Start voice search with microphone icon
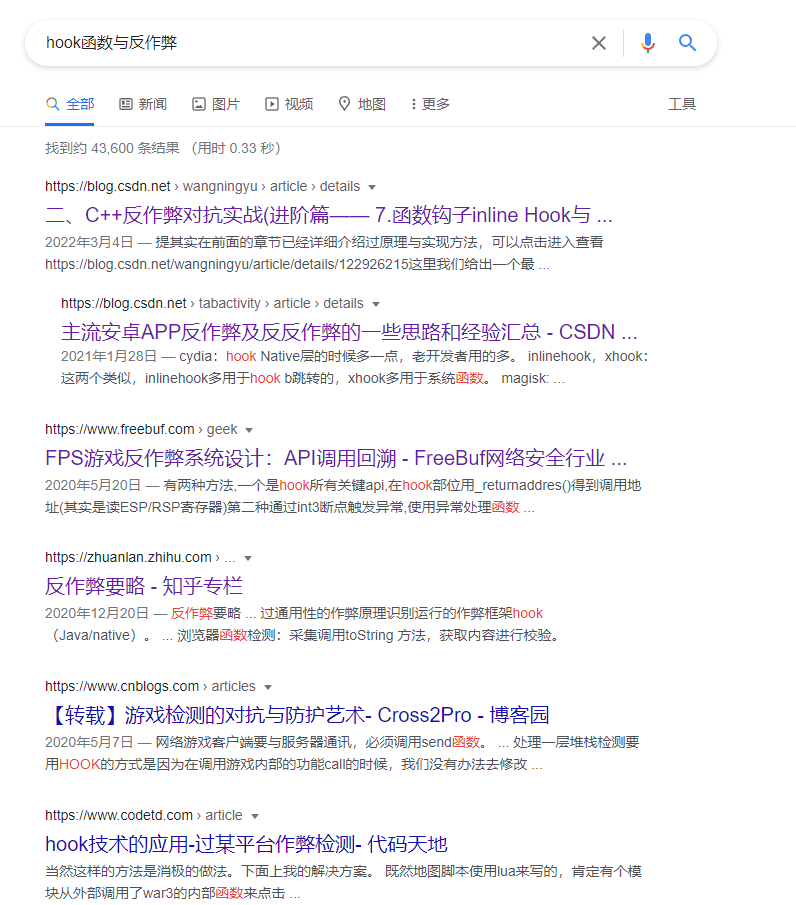 coord(648,43)
